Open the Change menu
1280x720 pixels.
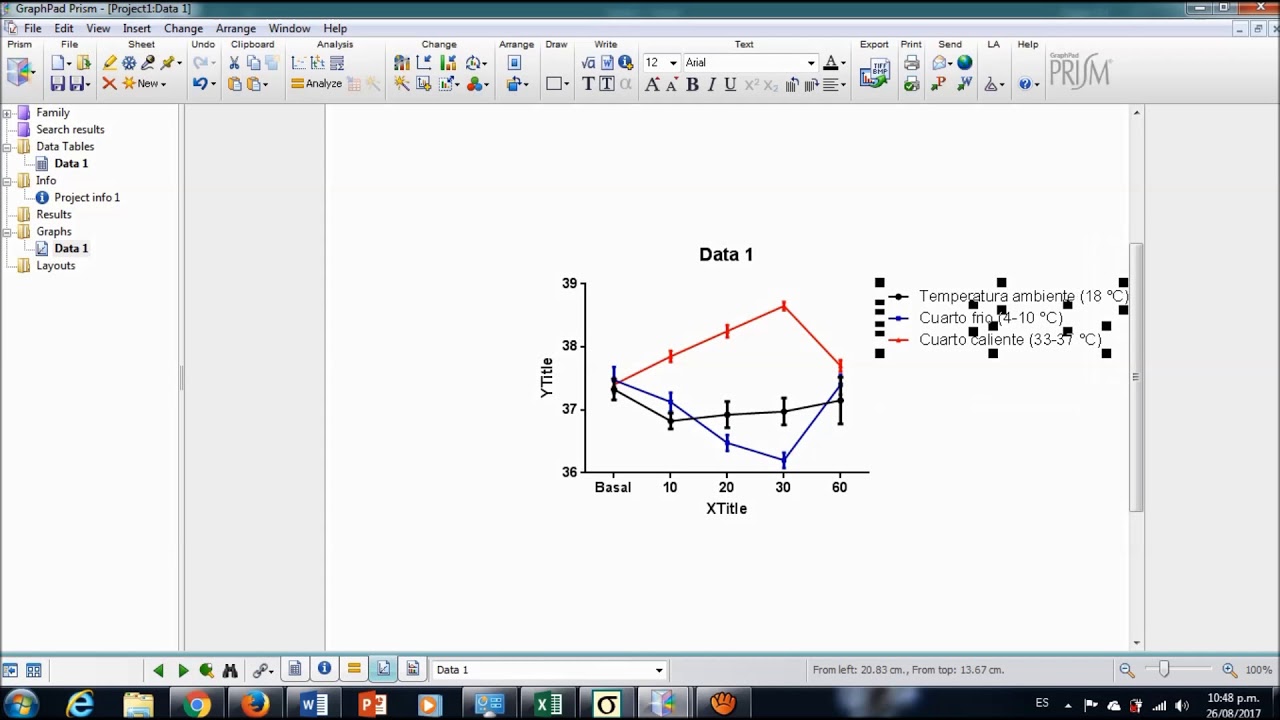point(183,29)
